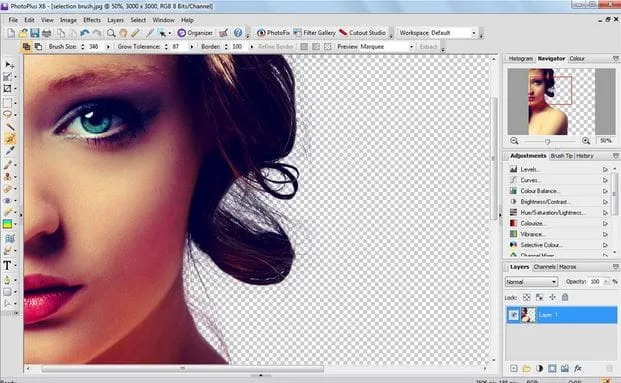Select the Eraser tool

click(x=8, y=189)
